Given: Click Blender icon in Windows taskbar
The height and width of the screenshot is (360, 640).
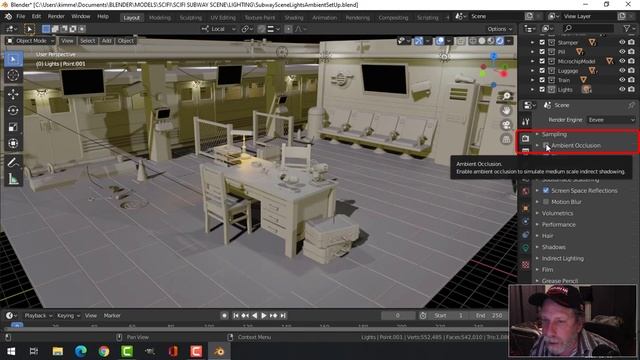Looking at the screenshot, I should pyautogui.click(x=219, y=351).
